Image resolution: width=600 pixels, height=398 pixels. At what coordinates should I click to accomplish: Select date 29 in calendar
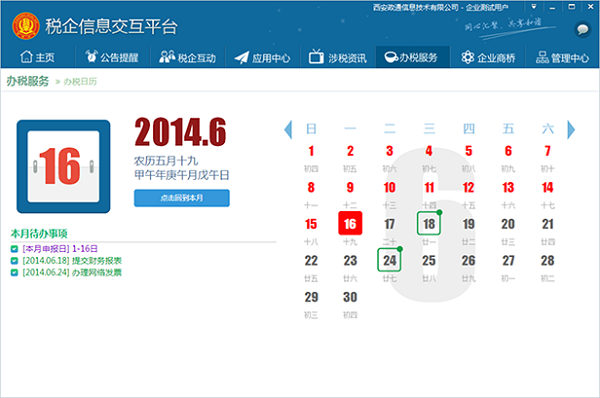click(x=311, y=297)
